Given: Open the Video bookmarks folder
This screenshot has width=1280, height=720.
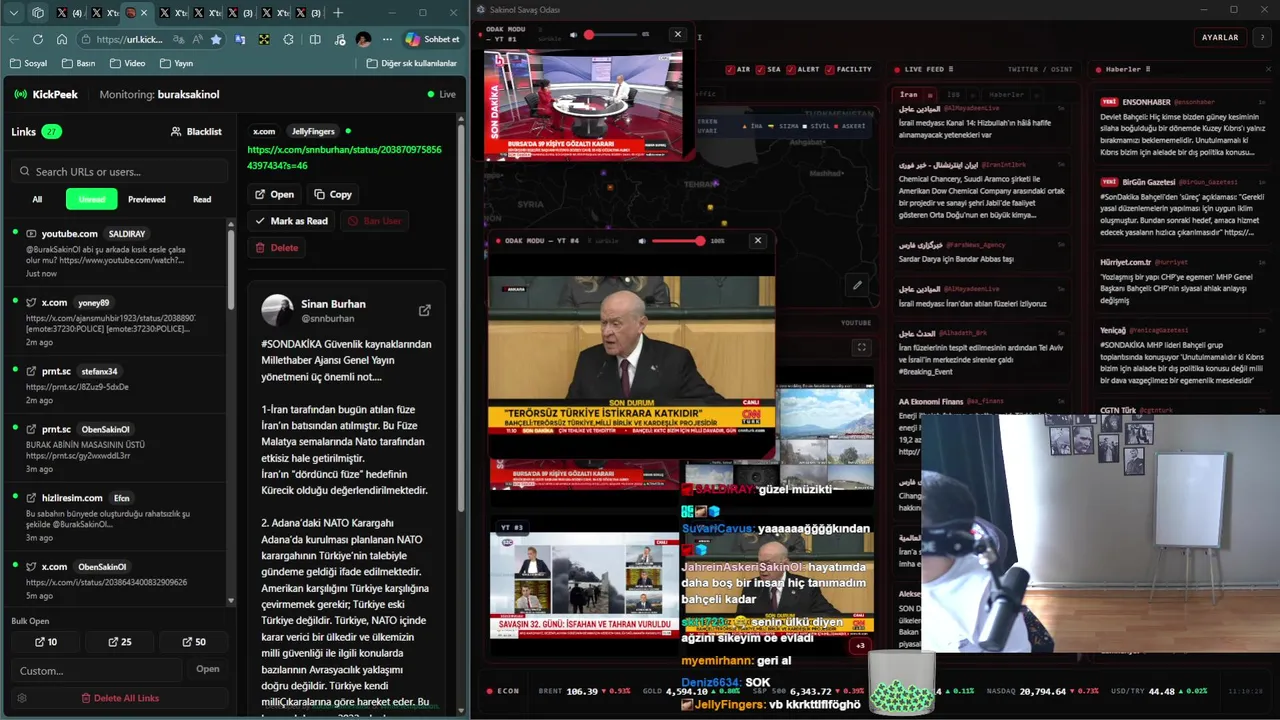Looking at the screenshot, I should point(127,63).
